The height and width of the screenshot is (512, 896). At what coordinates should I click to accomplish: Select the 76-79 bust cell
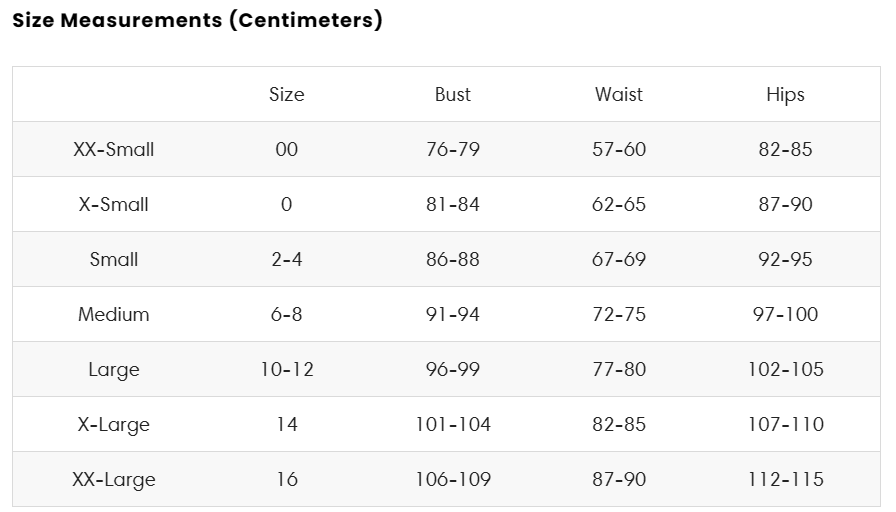[453, 149]
